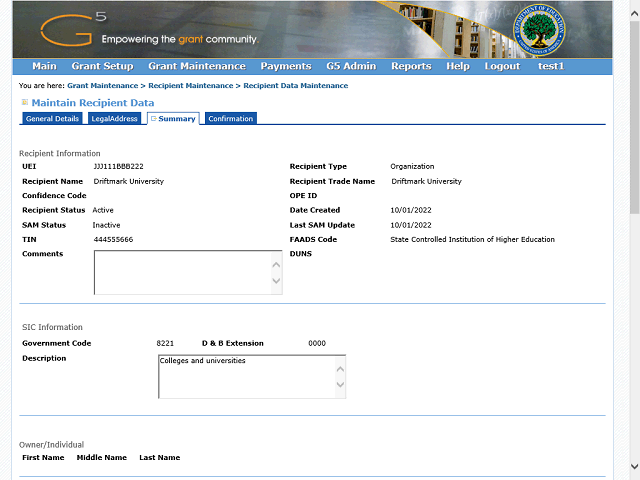Click scroll down arrow in Description box
Screen dimensions: 640x480
coord(340,384)
